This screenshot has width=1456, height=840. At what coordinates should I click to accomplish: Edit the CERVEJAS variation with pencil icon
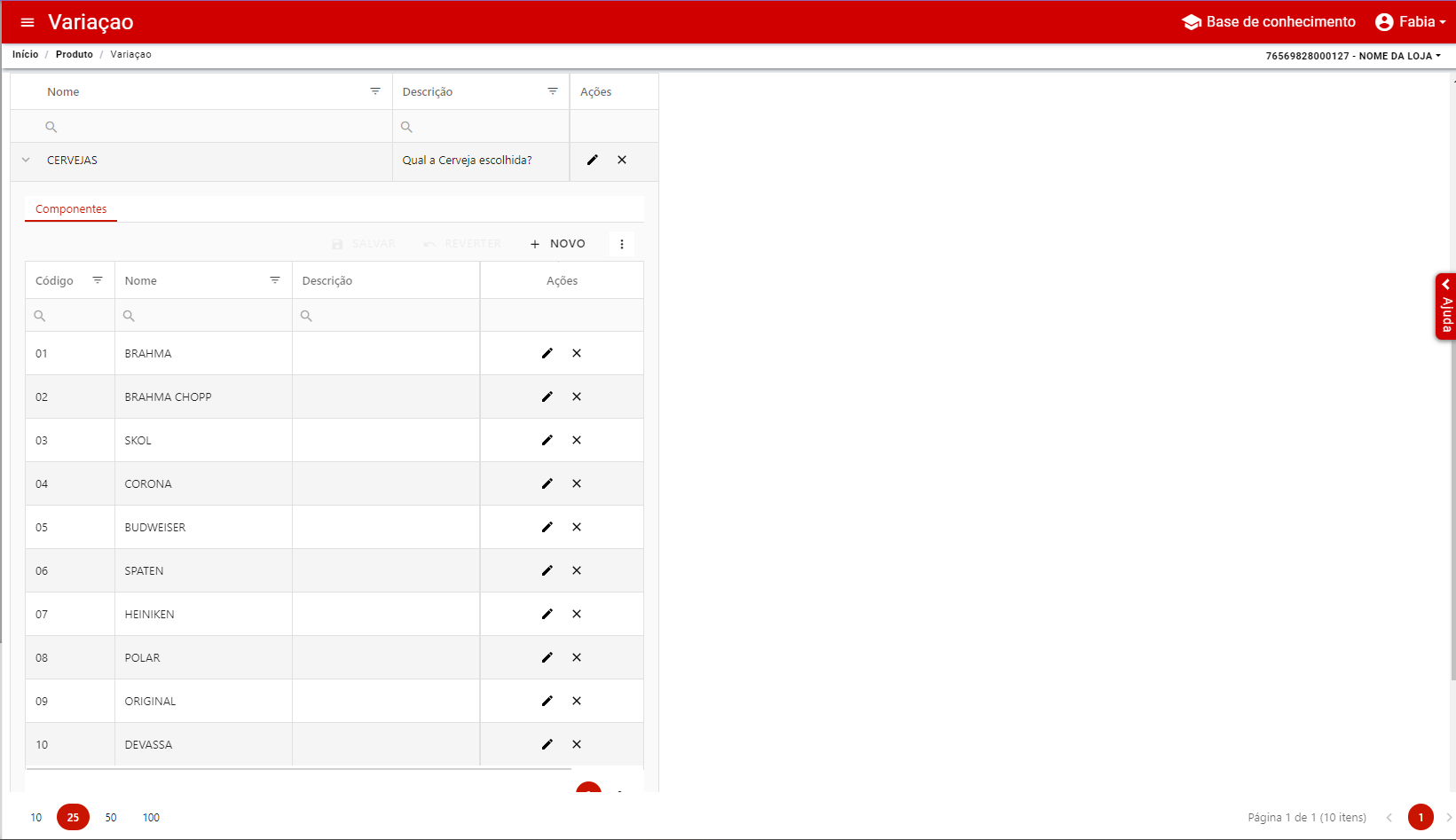(593, 160)
